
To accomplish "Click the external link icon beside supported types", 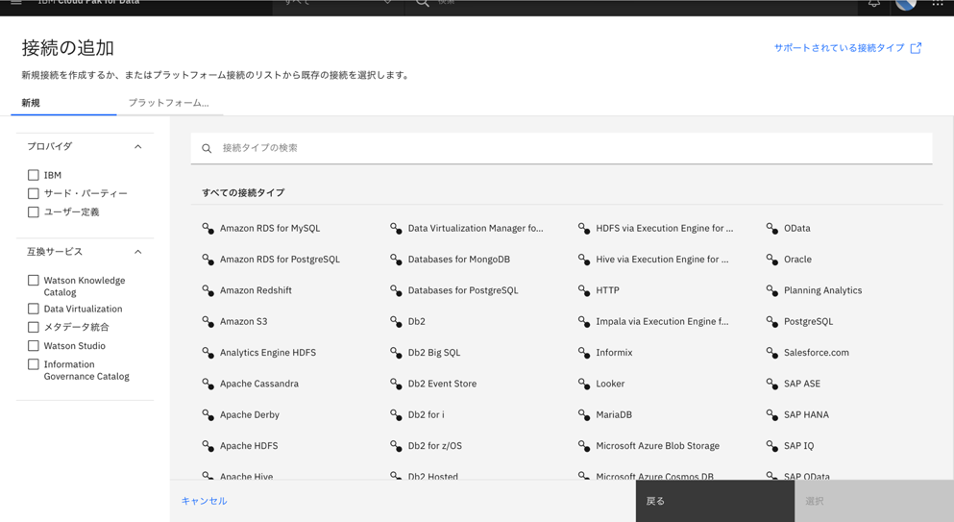I will point(916,48).
